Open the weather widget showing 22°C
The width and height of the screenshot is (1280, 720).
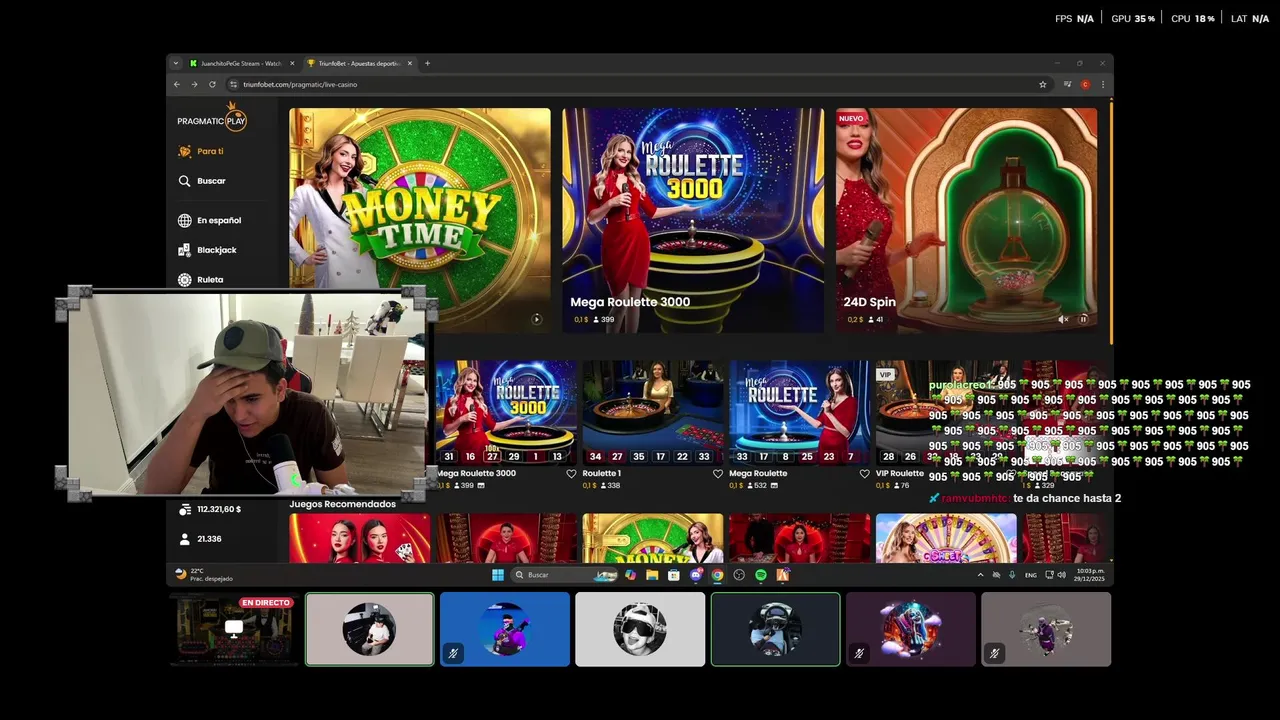tap(204, 575)
